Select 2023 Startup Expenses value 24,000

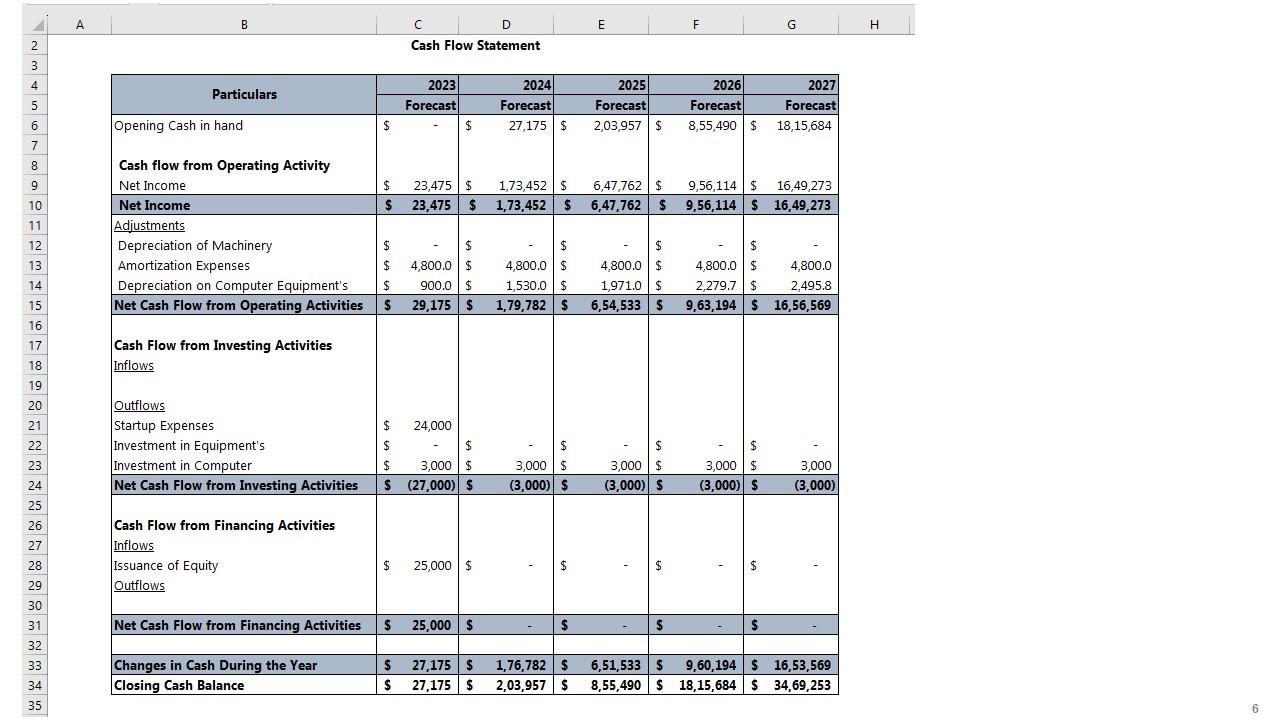click(x=431, y=425)
